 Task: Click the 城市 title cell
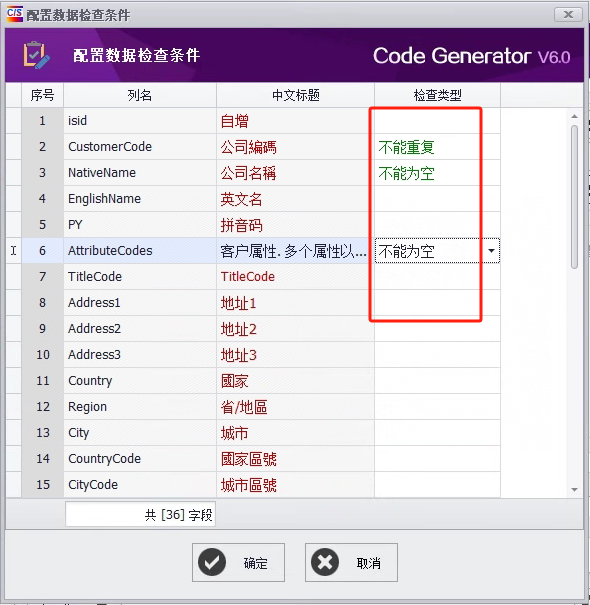[296, 433]
